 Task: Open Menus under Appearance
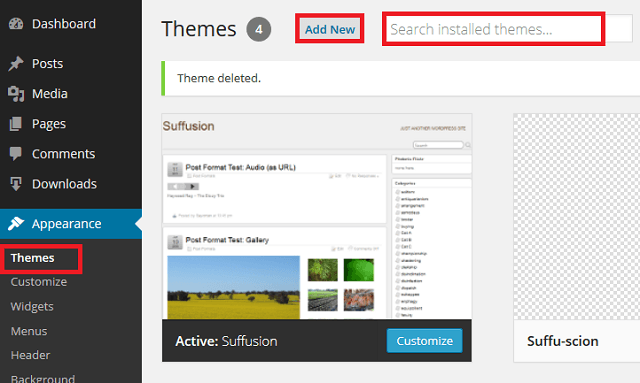[x=29, y=331]
